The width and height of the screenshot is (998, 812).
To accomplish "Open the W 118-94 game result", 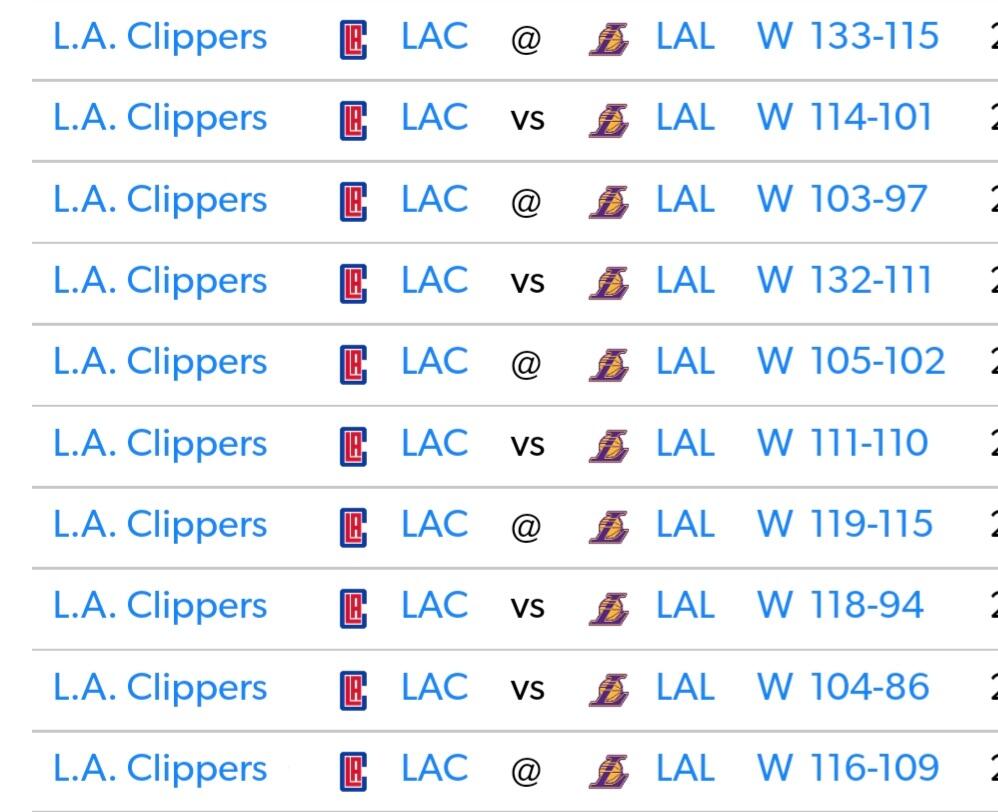I will coord(840,605).
